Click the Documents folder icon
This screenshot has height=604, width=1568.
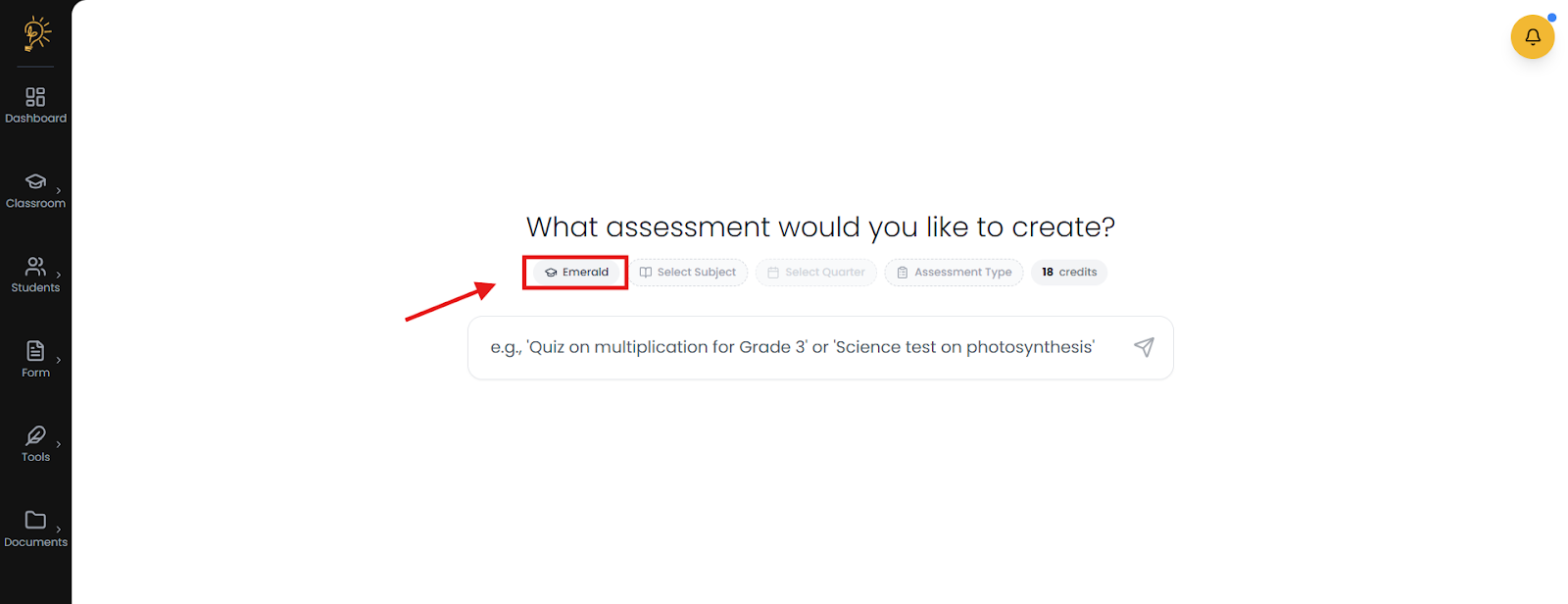pos(35,520)
